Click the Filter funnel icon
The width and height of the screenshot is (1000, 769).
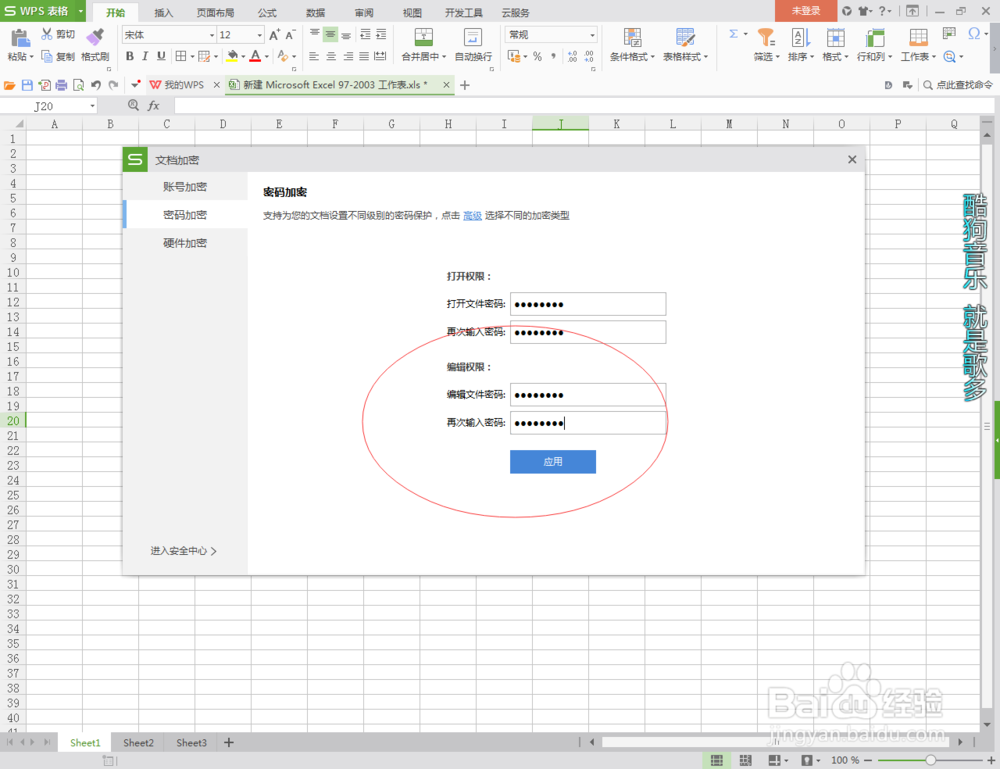766,37
